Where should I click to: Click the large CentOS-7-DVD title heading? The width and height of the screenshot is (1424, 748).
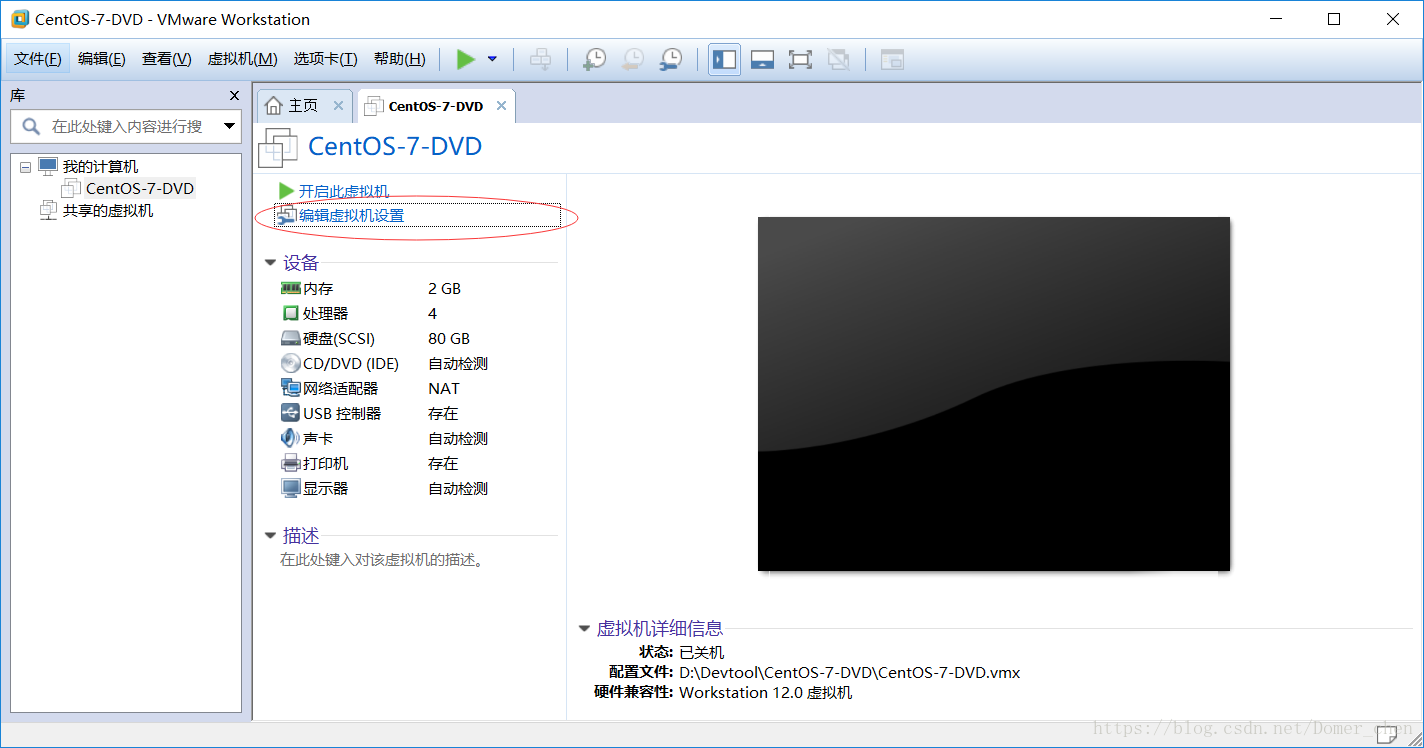(x=395, y=147)
